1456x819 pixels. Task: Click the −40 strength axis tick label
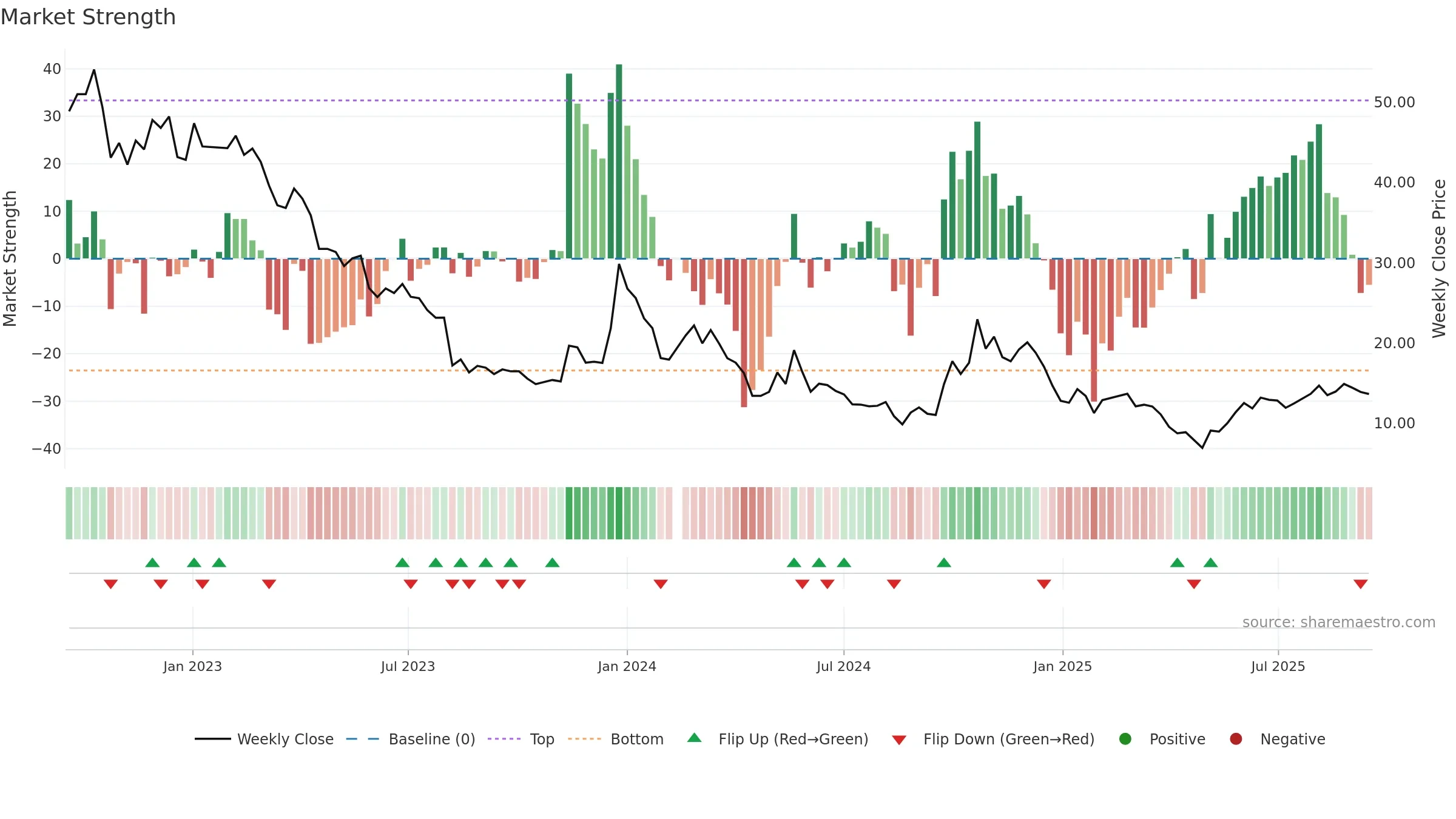[47, 448]
